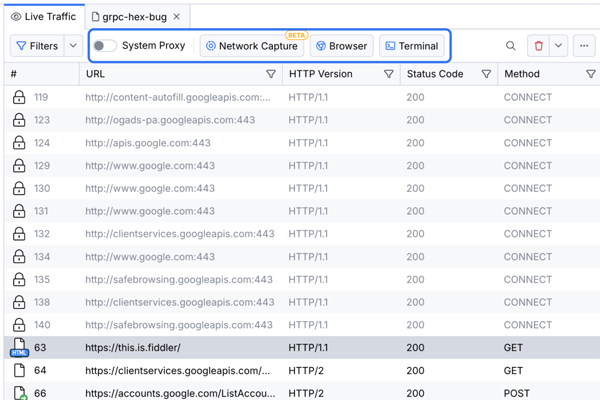This screenshot has width=600, height=400.
Task: Open the Method column filter dropdown
Action: click(590, 74)
